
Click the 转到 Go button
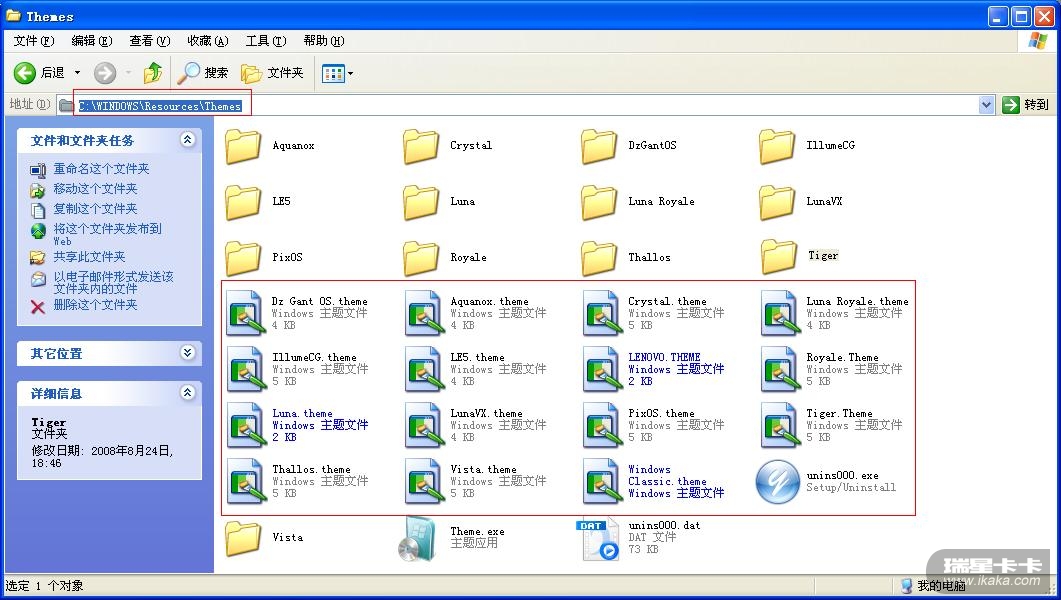(x=1026, y=105)
